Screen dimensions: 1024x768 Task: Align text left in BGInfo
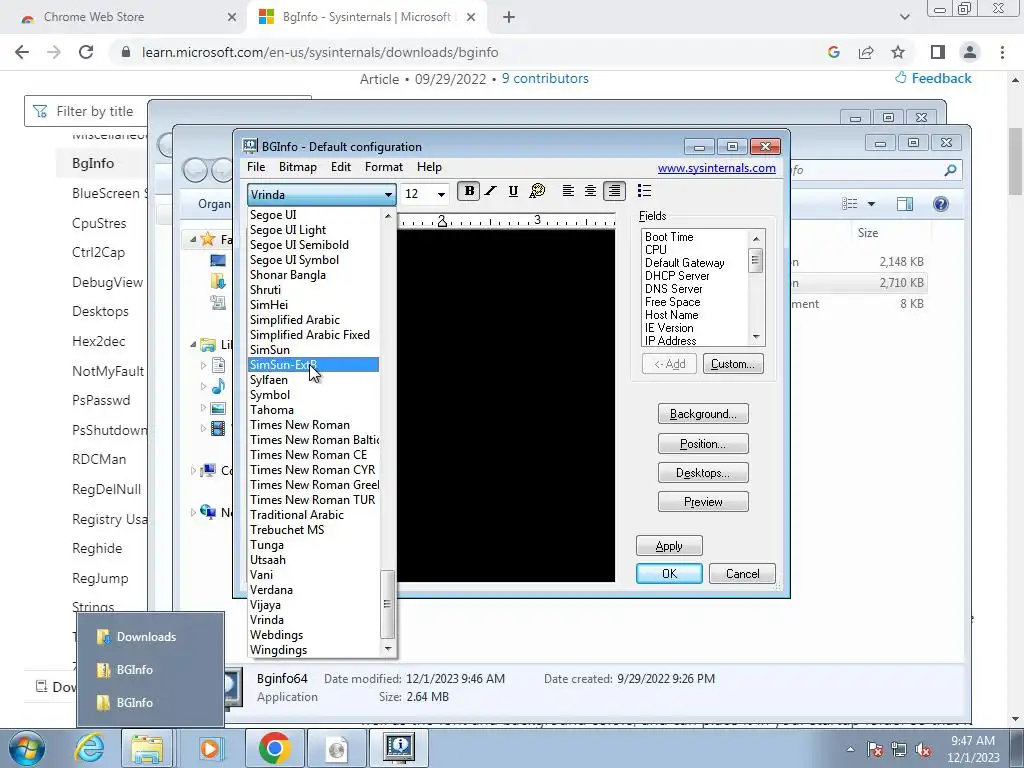pyautogui.click(x=568, y=191)
